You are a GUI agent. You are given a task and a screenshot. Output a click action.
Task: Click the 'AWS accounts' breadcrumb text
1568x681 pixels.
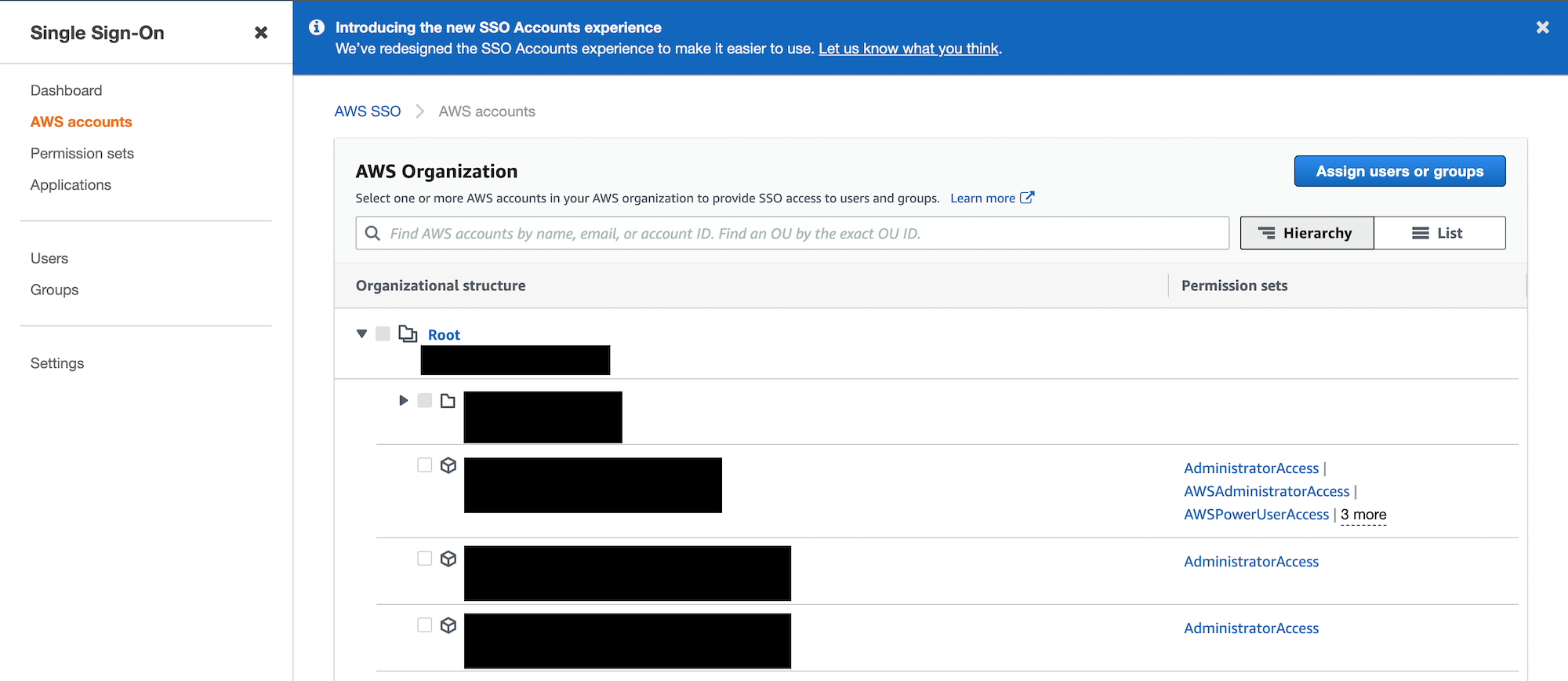pyautogui.click(x=487, y=111)
